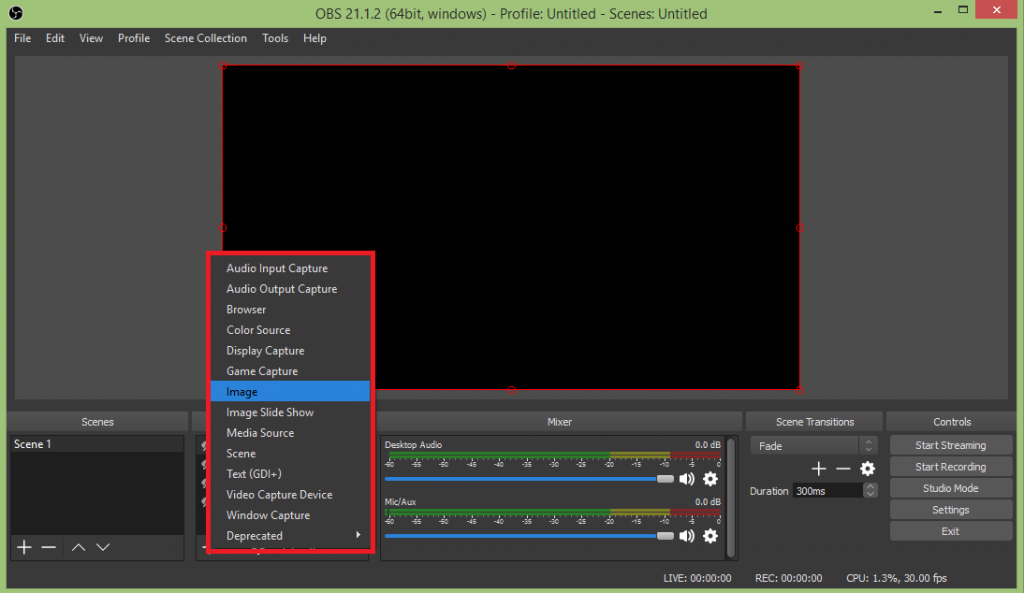Move scene down with the down arrow icon
Viewport: 1024px width, 593px height.
click(103, 547)
